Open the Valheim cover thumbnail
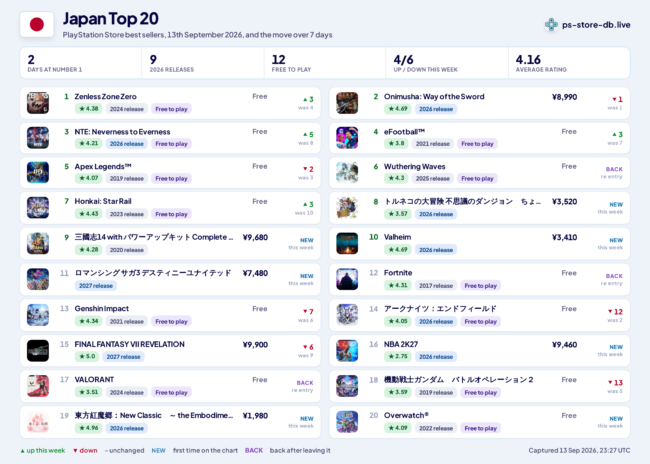650x464 pixels. (347, 243)
